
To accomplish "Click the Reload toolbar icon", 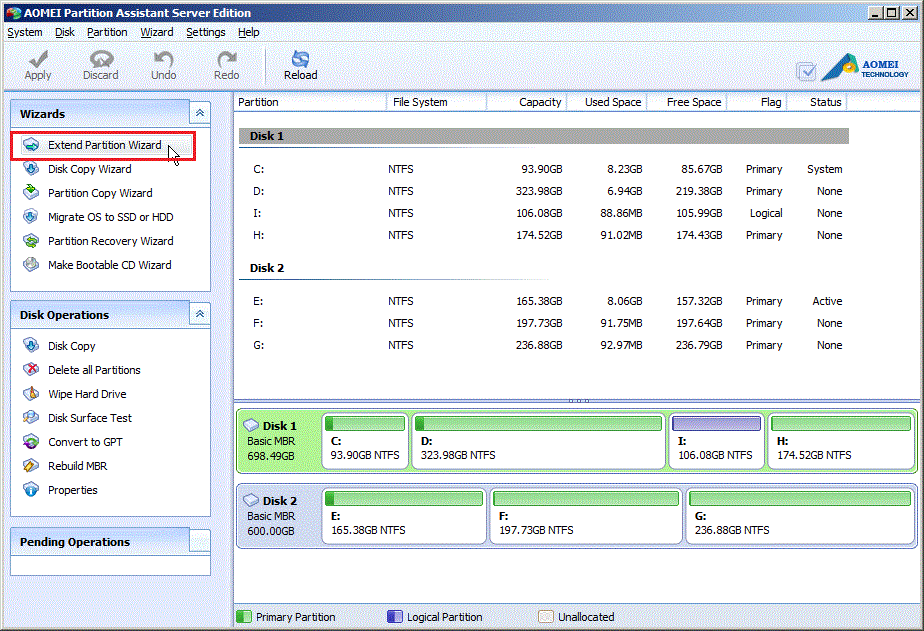I will pyautogui.click(x=301, y=59).
